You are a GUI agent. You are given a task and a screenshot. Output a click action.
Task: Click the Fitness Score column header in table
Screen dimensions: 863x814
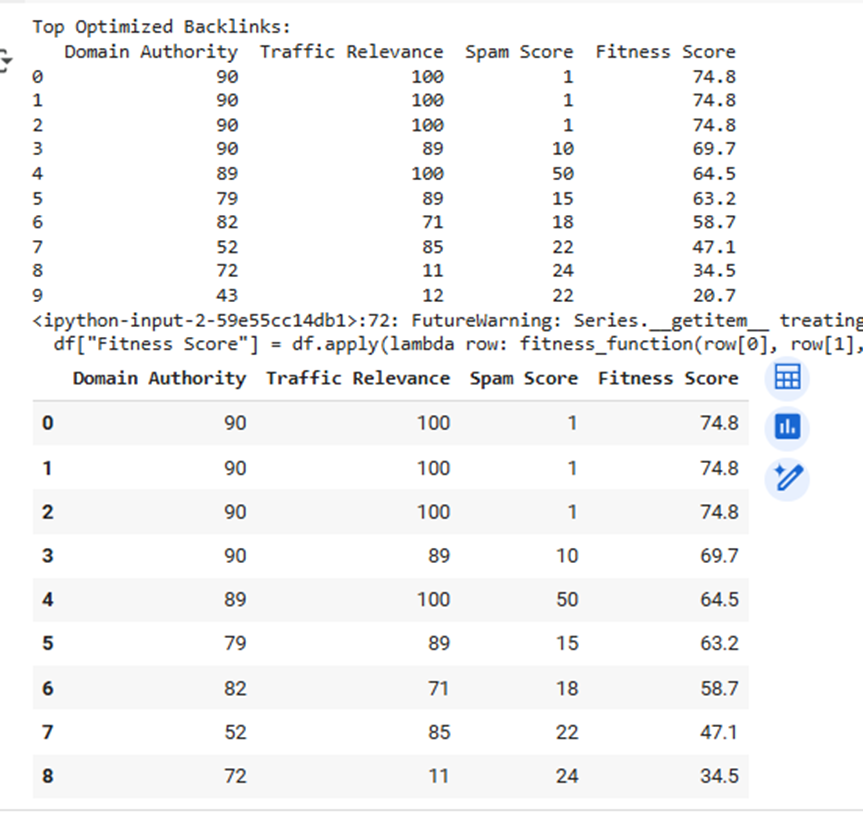click(668, 378)
